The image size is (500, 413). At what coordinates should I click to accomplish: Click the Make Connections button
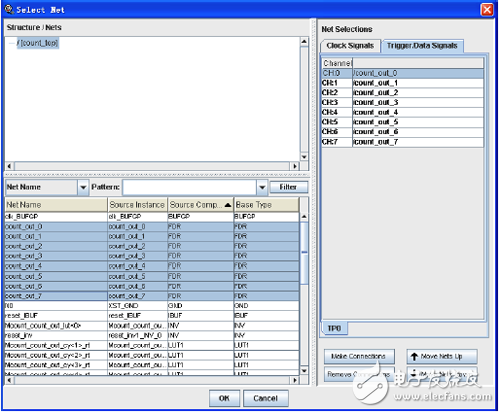359,357
